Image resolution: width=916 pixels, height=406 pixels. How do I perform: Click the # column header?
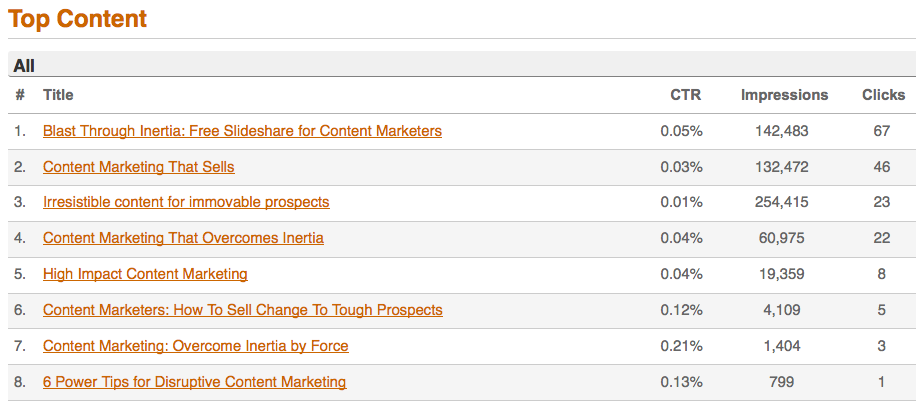point(20,95)
